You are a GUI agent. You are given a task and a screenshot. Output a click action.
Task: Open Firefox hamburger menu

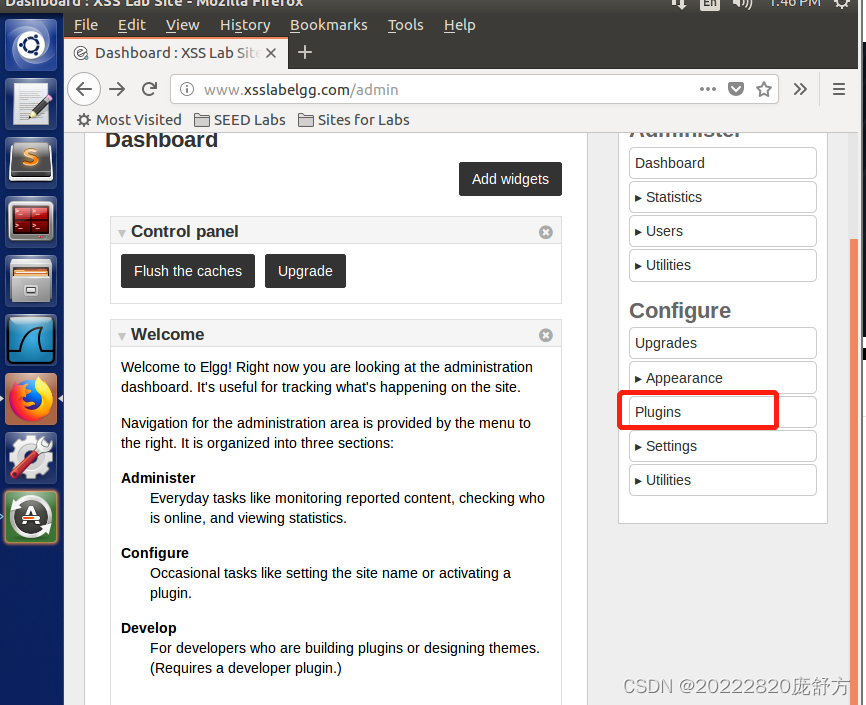tap(838, 89)
